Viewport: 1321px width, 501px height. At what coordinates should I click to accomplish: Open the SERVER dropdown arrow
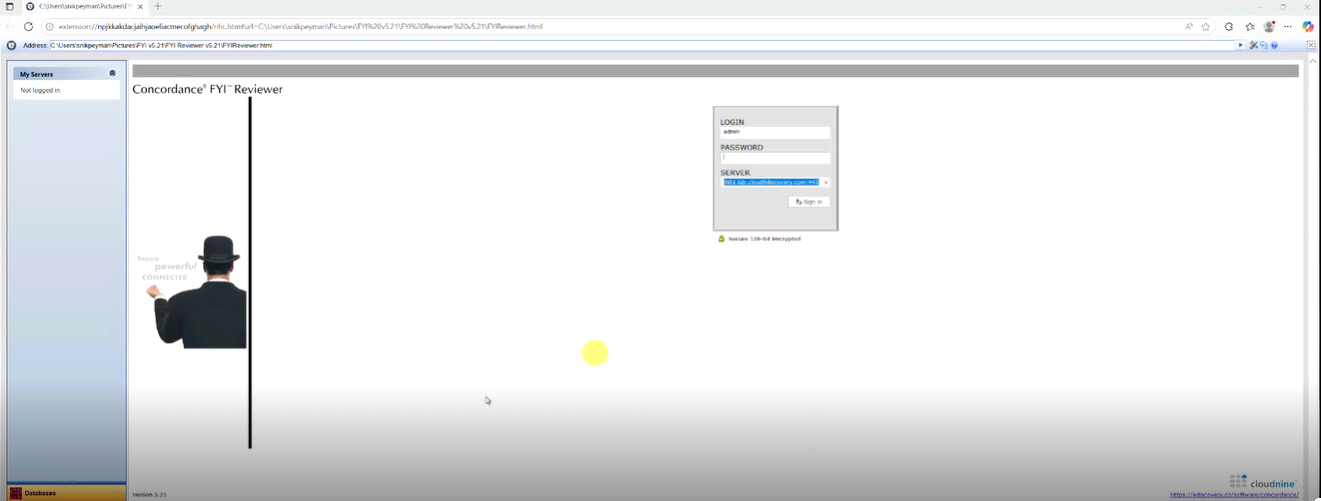(825, 183)
